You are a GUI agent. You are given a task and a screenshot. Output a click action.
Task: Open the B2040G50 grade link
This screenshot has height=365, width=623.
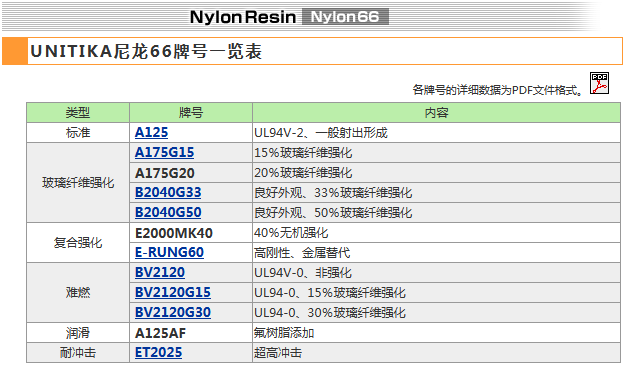tap(168, 212)
